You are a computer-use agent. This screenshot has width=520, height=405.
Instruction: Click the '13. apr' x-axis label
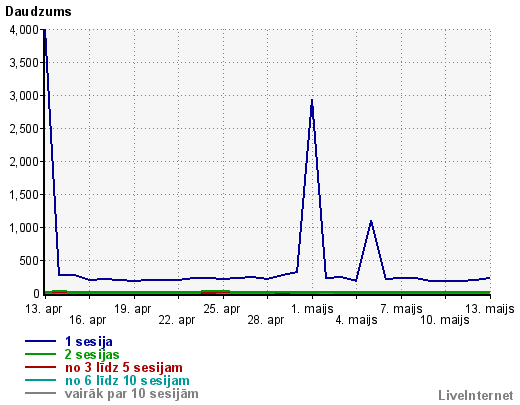click(44, 309)
